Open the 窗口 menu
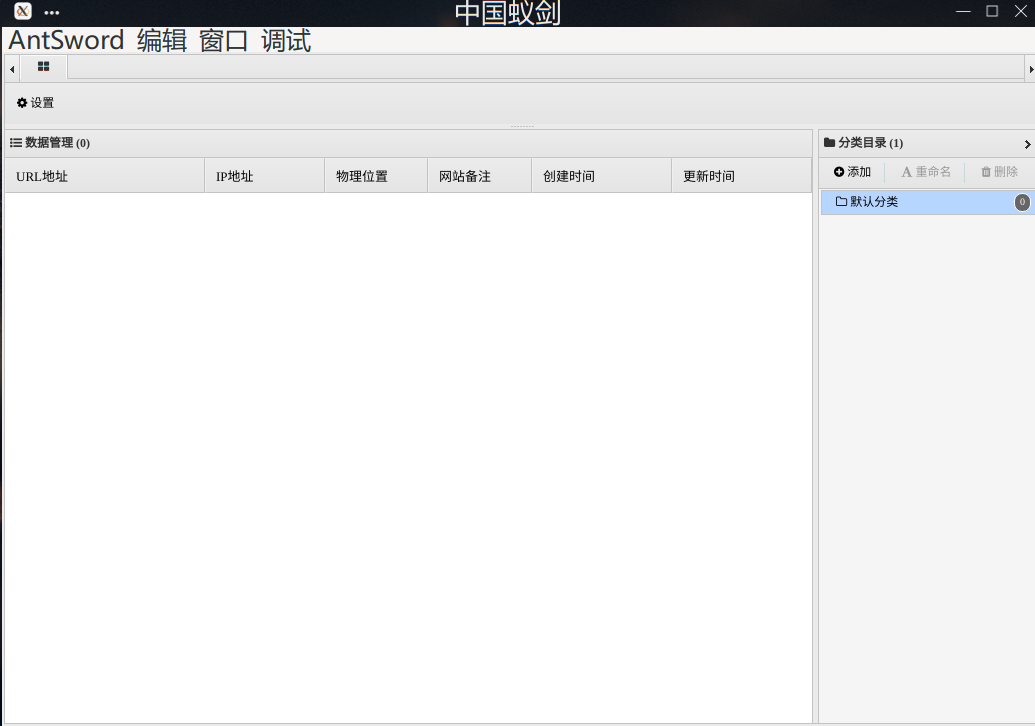The height and width of the screenshot is (726, 1035). [221, 41]
